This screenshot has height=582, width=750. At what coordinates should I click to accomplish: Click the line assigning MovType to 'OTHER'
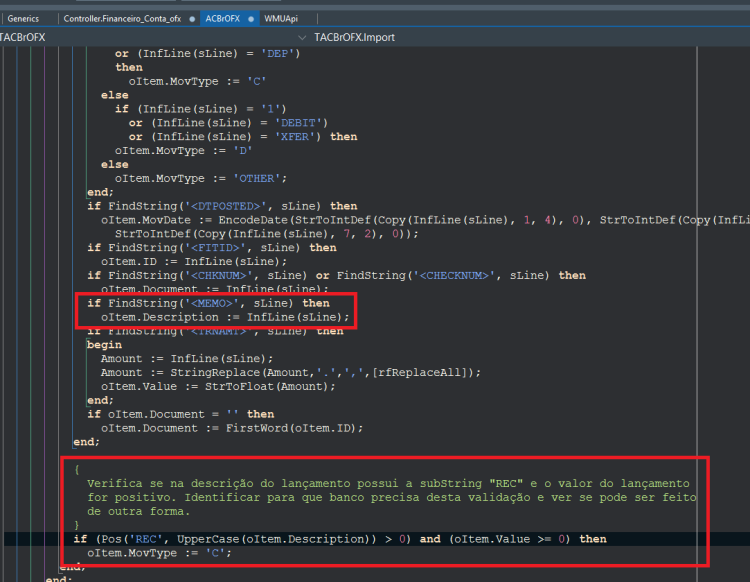click(201, 178)
